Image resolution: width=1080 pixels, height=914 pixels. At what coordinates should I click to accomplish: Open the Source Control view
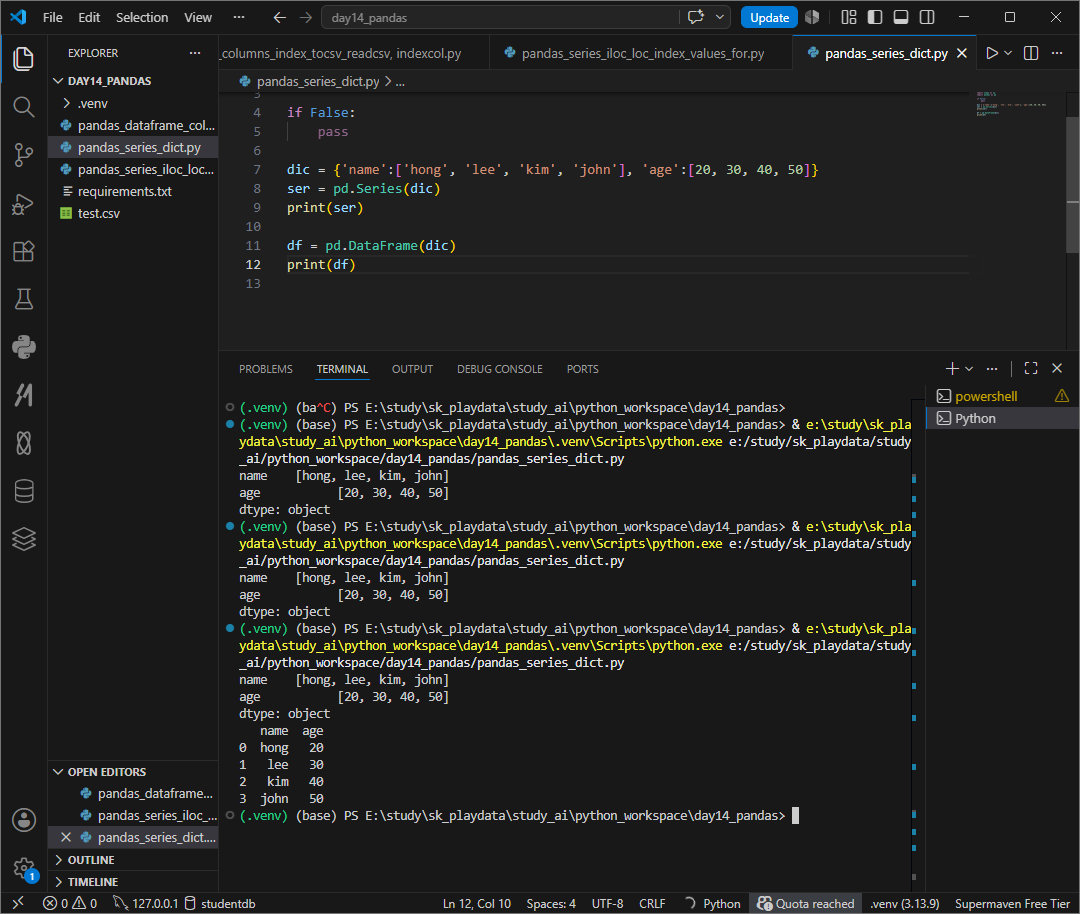pos(23,155)
